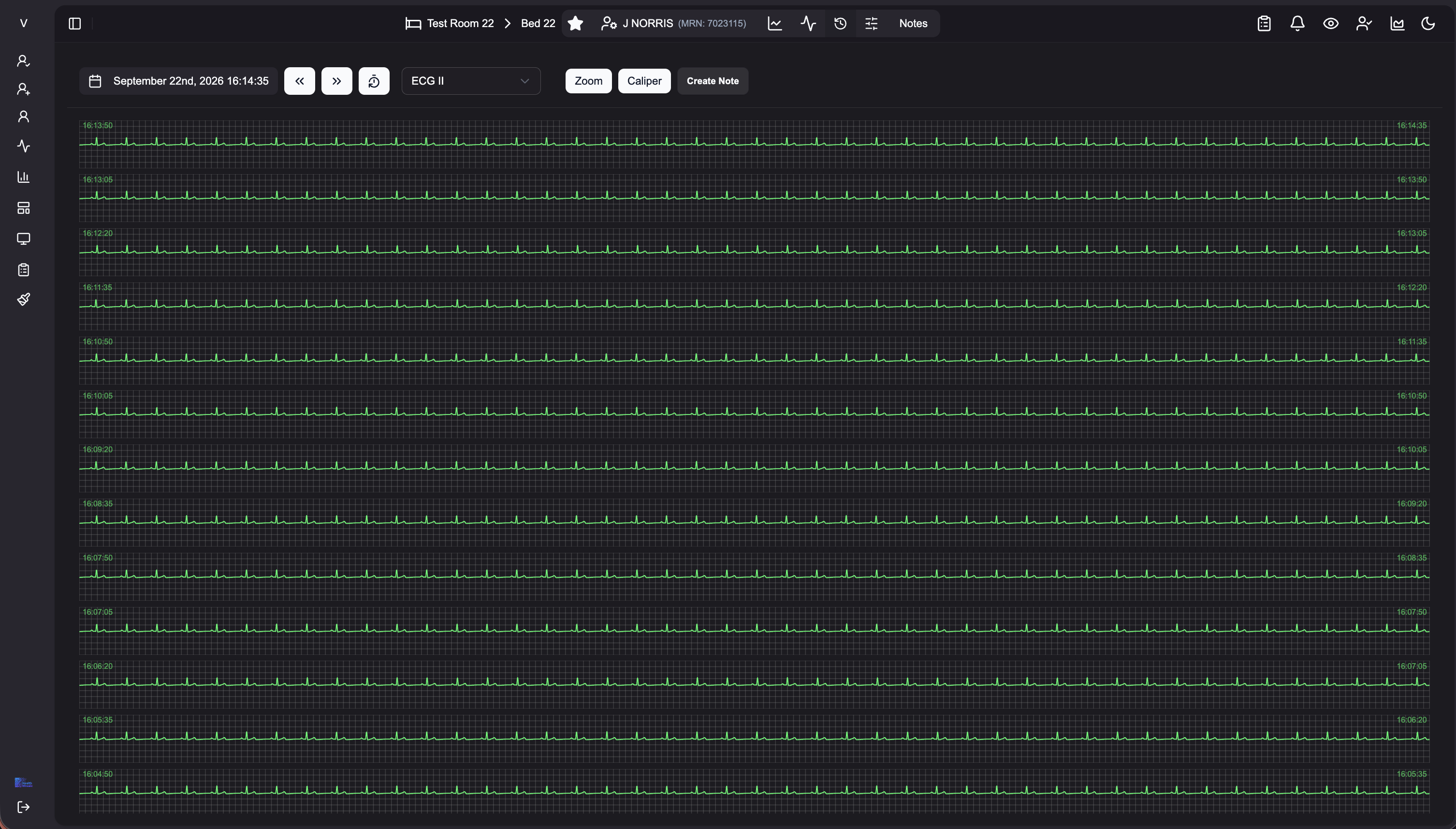Open the waveform activity icon in sidebar
This screenshot has height=829, width=1456.
coord(23,147)
